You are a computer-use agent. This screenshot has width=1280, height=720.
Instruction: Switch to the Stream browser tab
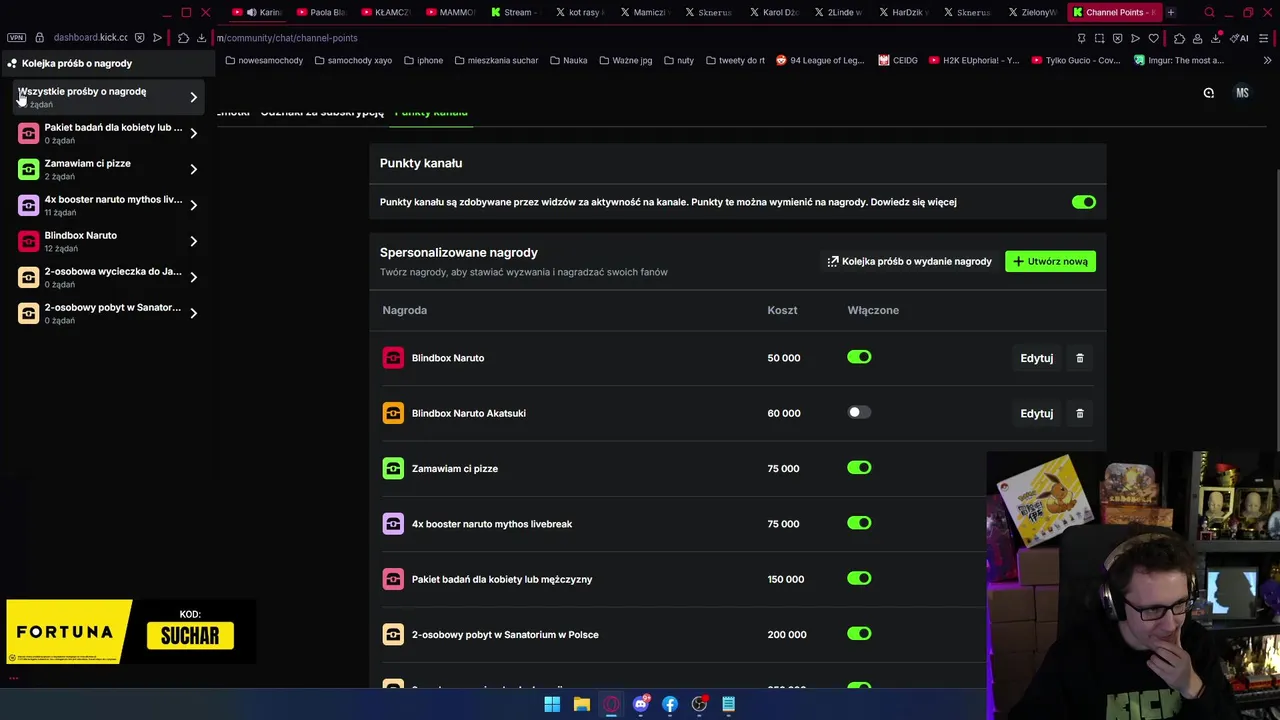point(515,12)
